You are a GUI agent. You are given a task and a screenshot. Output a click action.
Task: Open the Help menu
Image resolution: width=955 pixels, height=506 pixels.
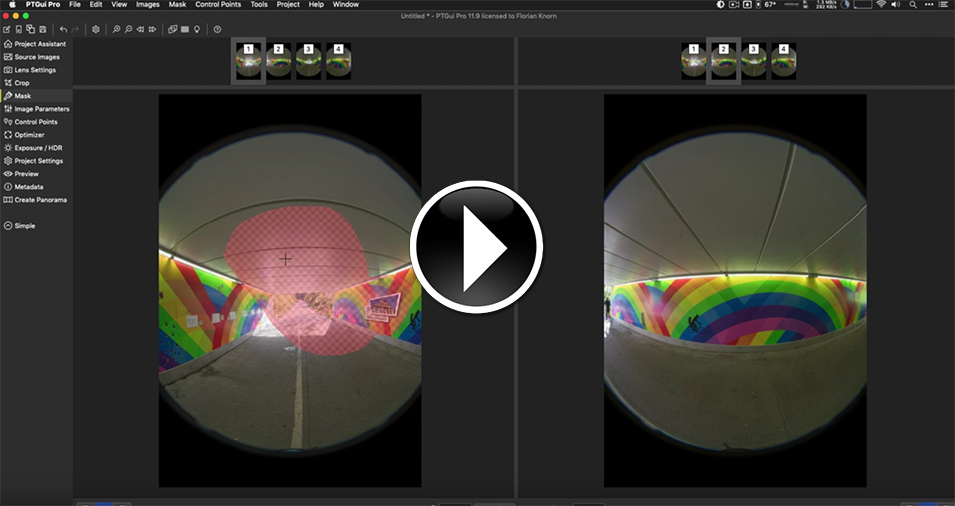click(316, 4)
